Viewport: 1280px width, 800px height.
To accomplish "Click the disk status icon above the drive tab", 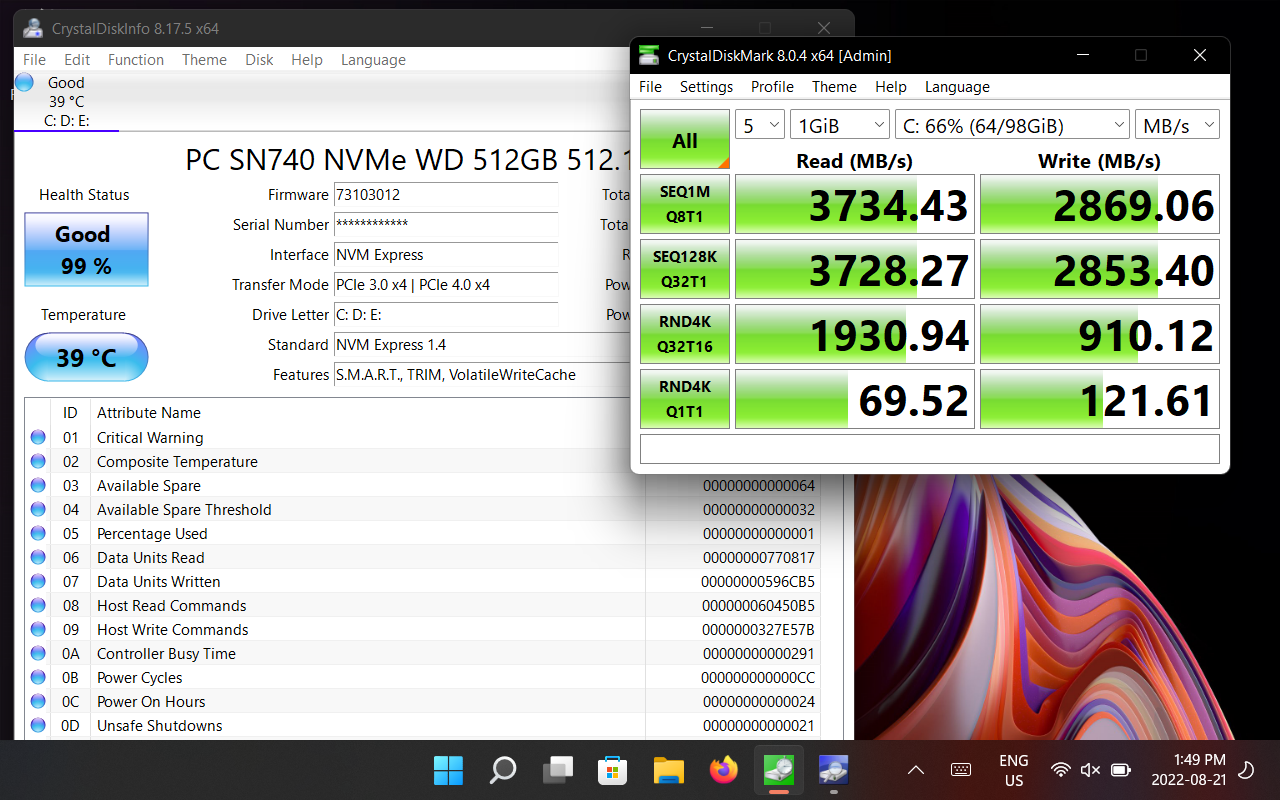I will (23, 82).
